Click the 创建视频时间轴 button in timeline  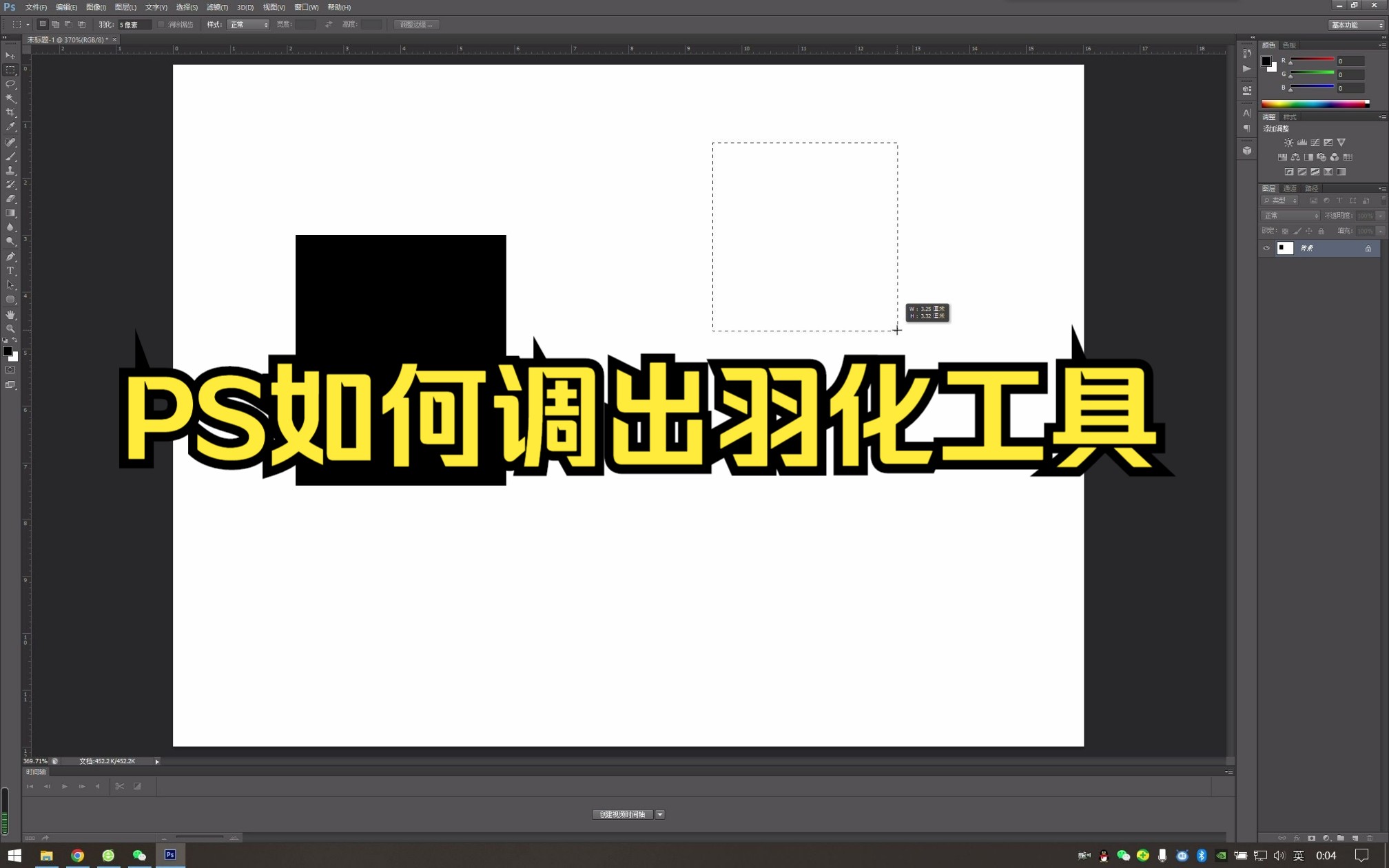coord(622,814)
